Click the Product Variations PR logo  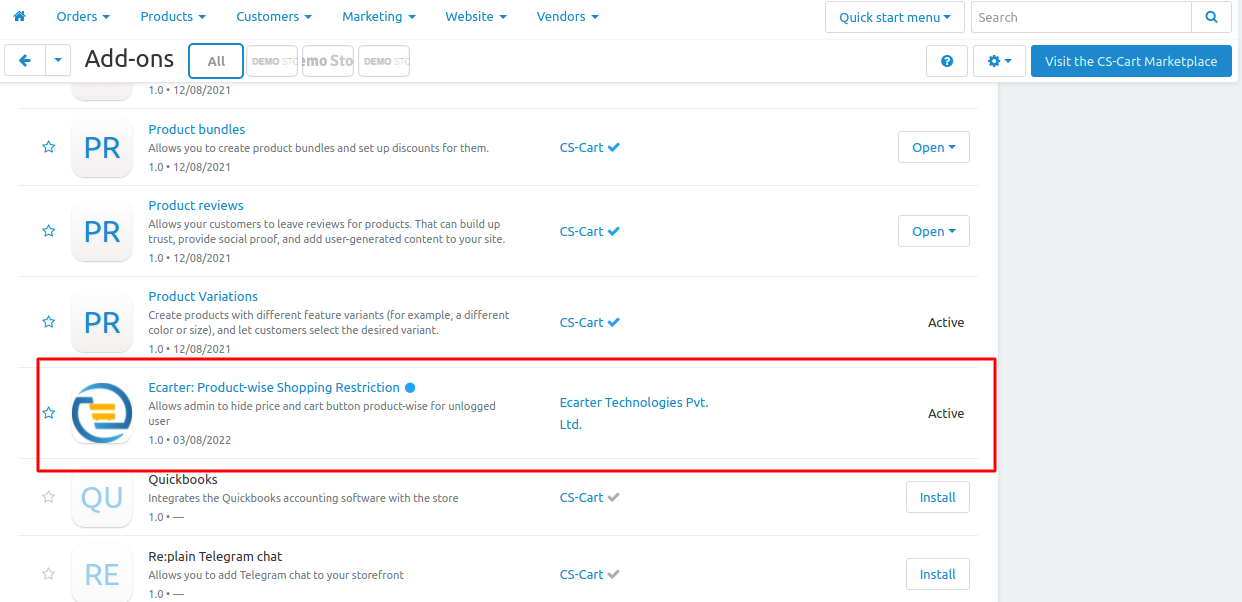coord(102,323)
